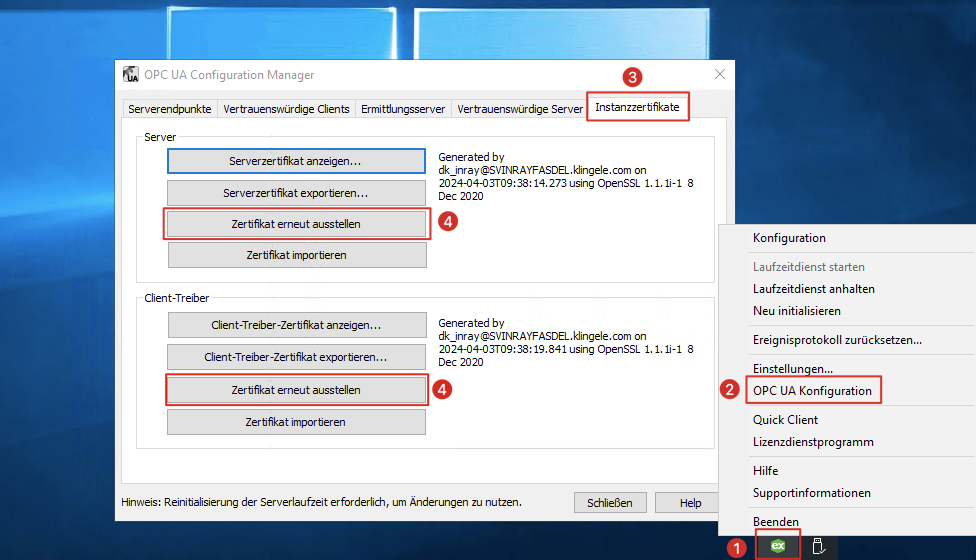976x560 pixels.
Task: Open Lizenzdienstprogramm menu entry
Action: (814, 442)
